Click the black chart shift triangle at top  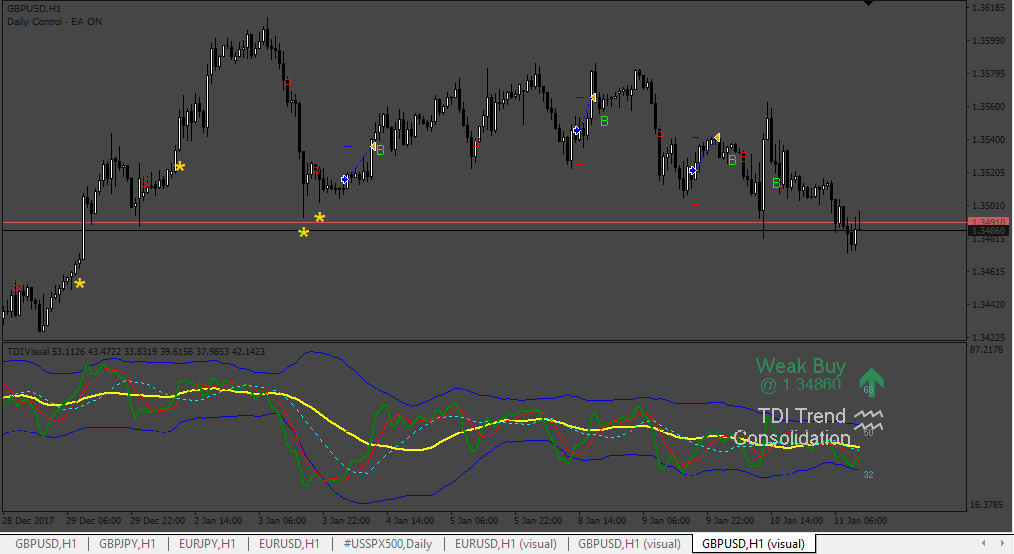pos(868,3)
